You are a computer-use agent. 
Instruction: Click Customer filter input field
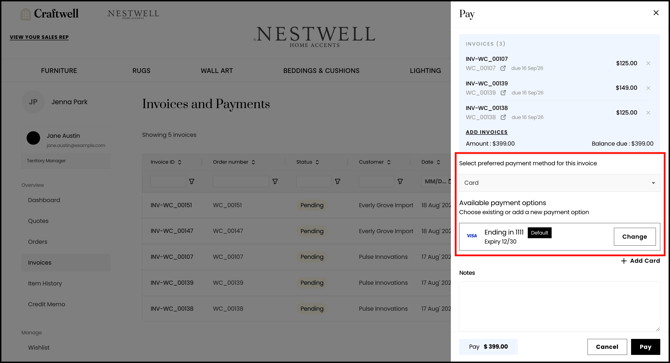click(x=376, y=182)
